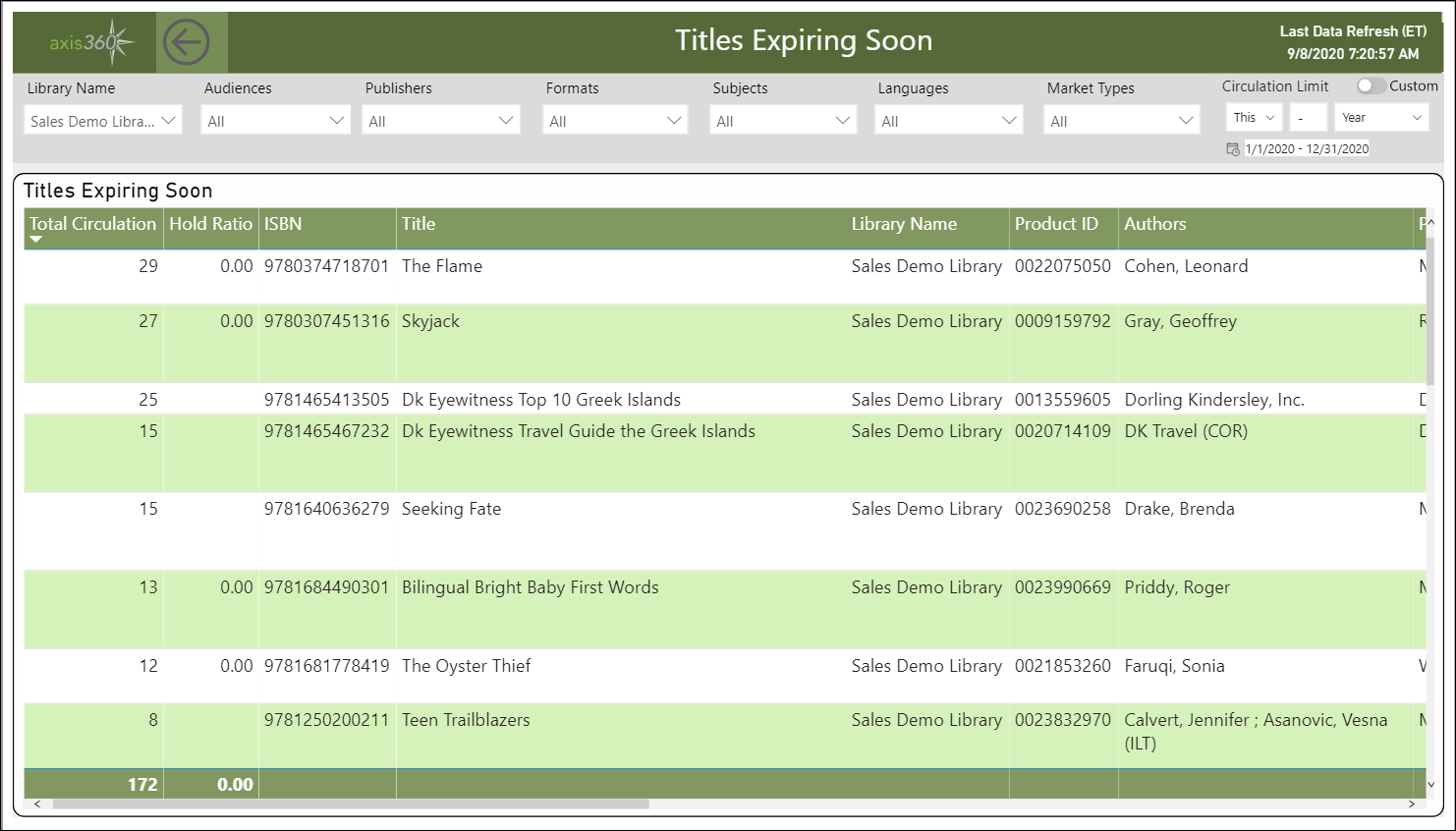The image size is (1456, 831).
Task: Enable the Custom circulation limit toggle
Action: click(1371, 85)
